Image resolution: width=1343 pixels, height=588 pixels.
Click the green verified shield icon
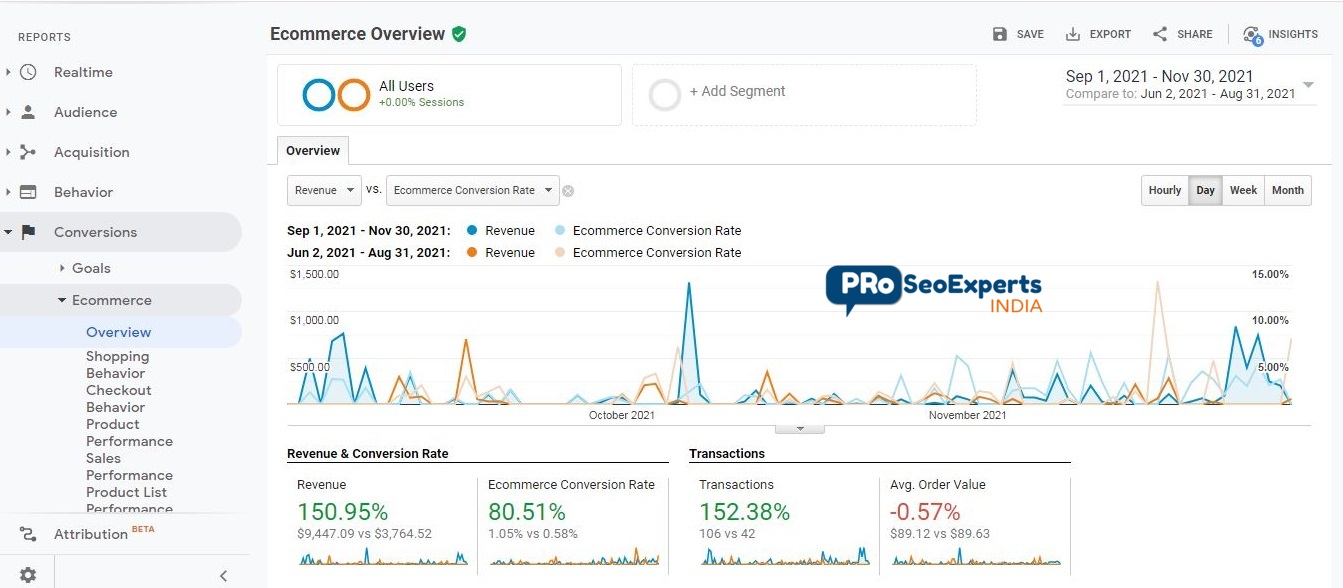pos(459,34)
